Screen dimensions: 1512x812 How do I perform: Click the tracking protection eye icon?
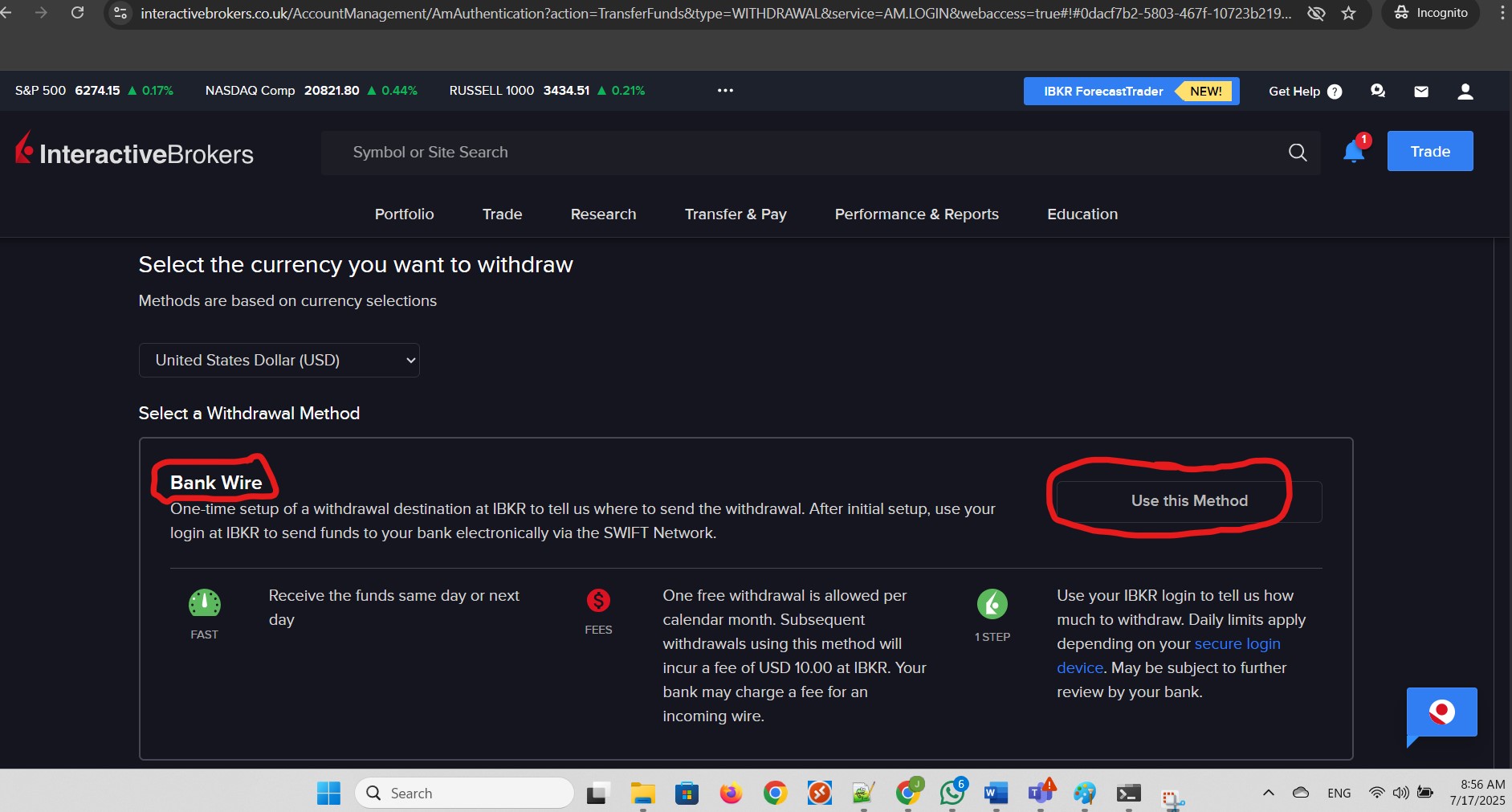click(1316, 13)
